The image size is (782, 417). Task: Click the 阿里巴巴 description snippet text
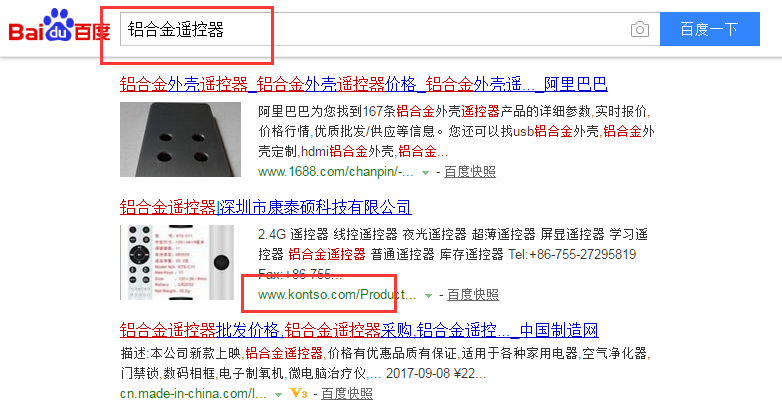click(456, 131)
